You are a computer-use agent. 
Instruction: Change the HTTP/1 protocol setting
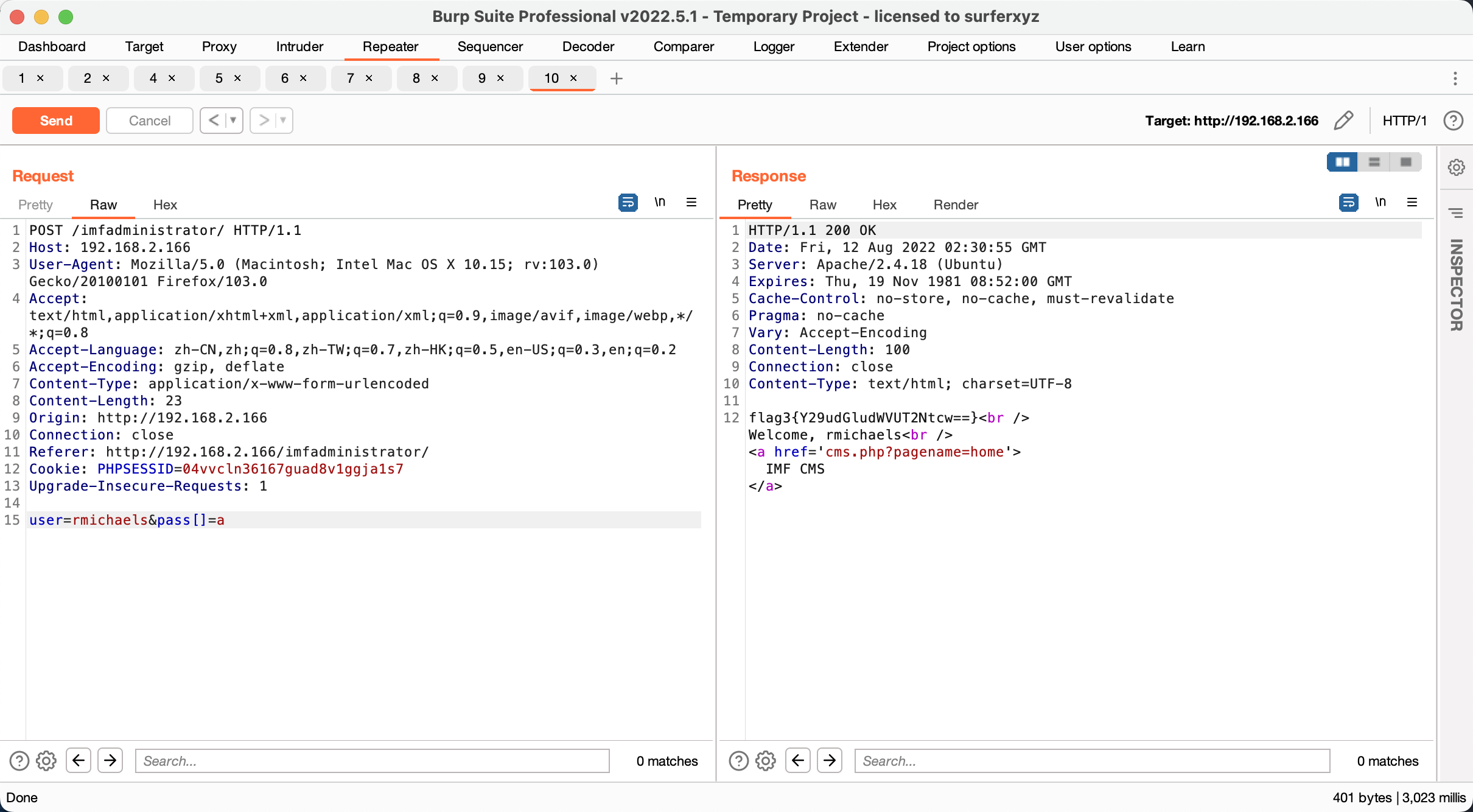coord(1405,121)
